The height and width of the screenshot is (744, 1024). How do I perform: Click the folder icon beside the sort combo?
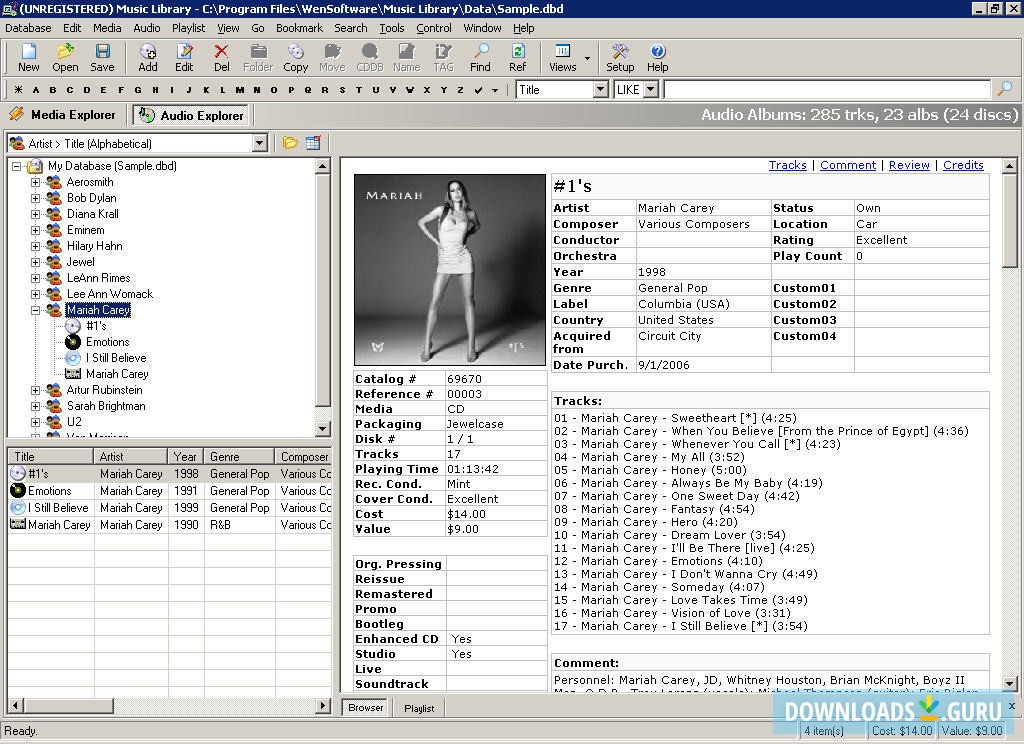[x=290, y=142]
